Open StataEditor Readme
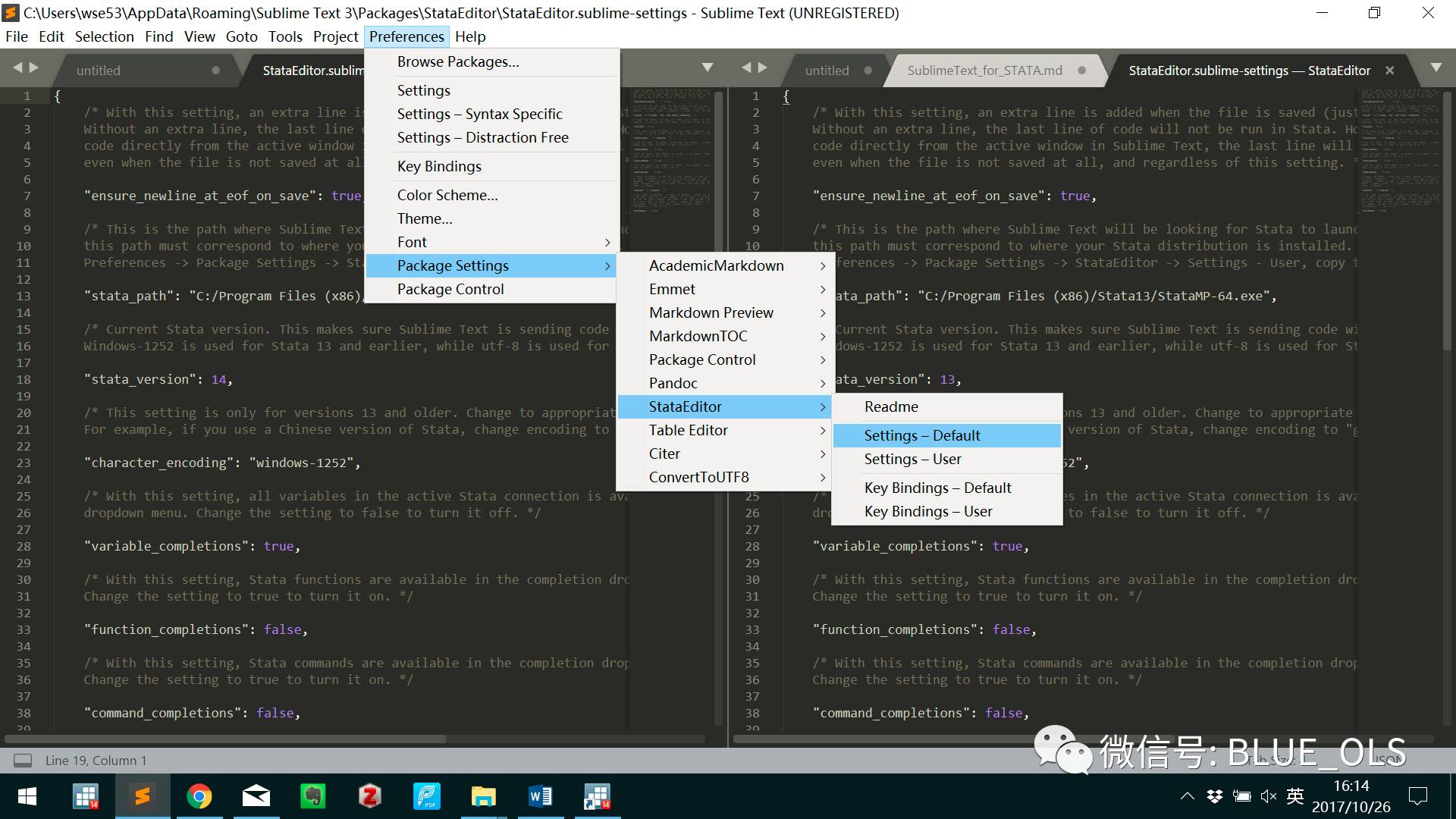1456x819 pixels. pos(947,406)
